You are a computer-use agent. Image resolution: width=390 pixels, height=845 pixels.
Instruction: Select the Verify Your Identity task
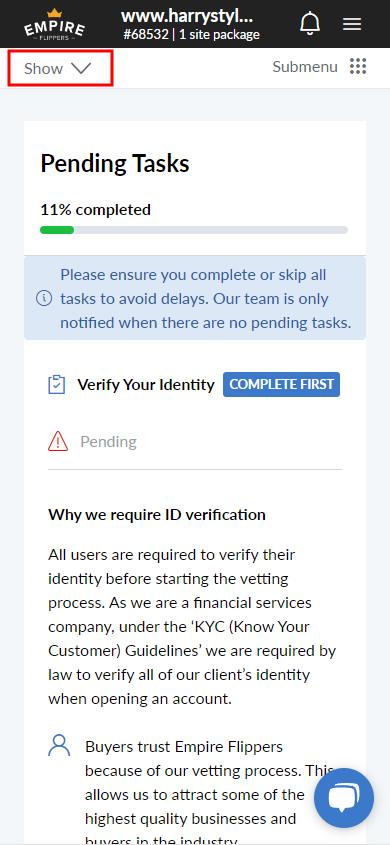tap(146, 385)
